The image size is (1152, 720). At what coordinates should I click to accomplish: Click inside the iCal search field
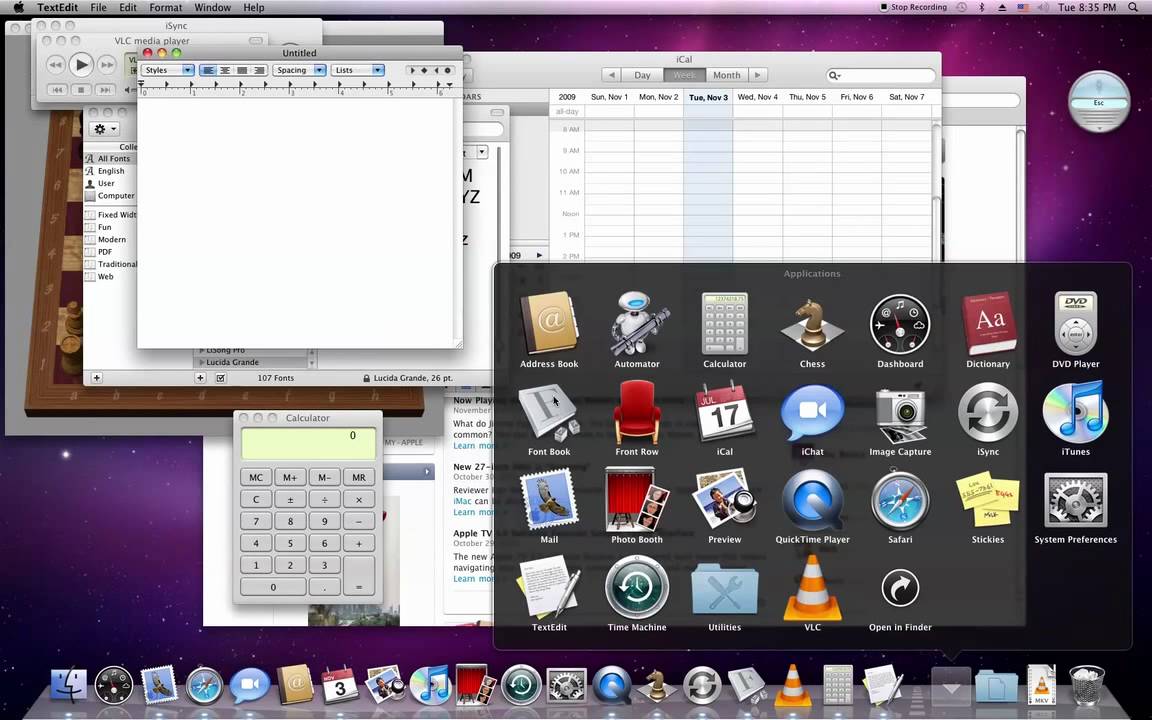pyautogui.click(x=881, y=75)
